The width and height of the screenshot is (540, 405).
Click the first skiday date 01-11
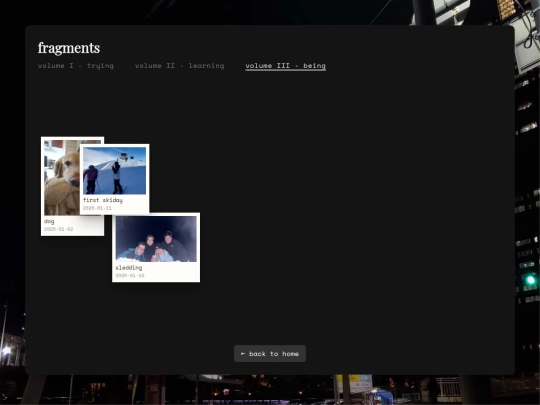pyautogui.click(x=97, y=208)
